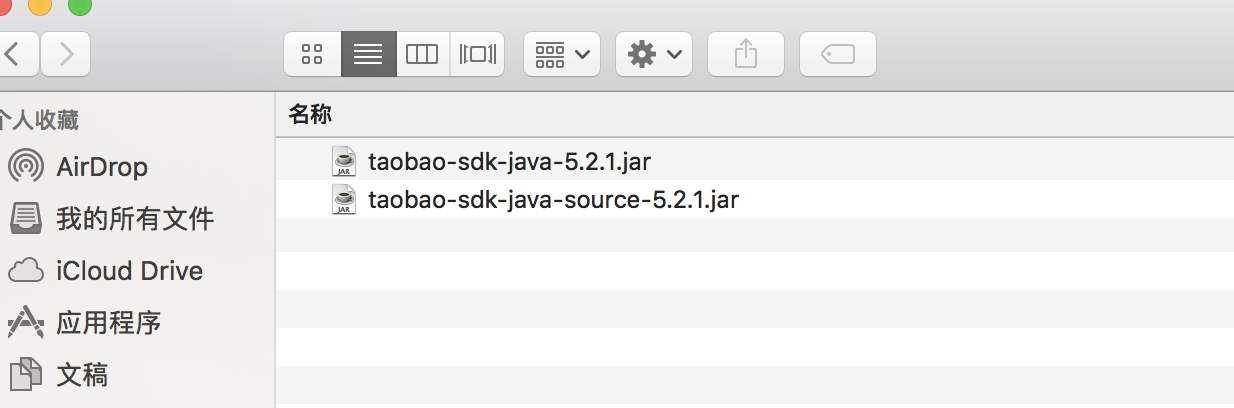Click the AirDrop sidebar icon

pyautogui.click(x=27, y=166)
